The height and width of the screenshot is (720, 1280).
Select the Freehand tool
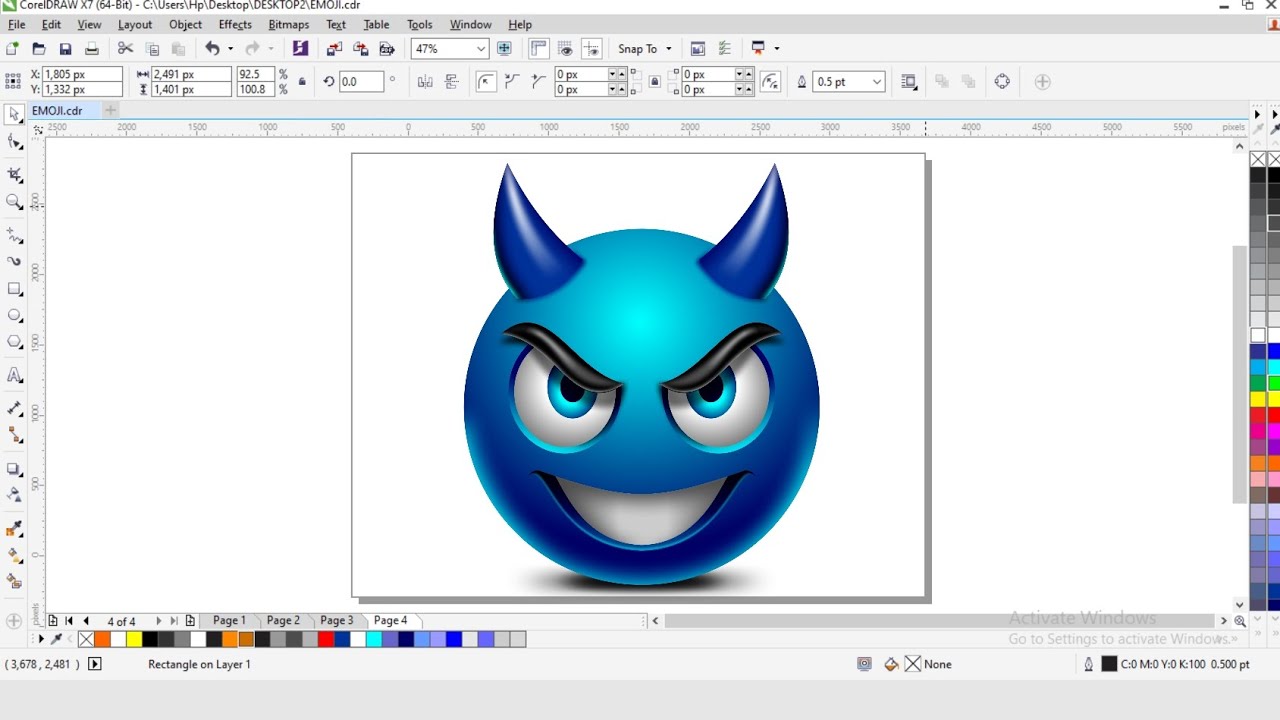14,235
